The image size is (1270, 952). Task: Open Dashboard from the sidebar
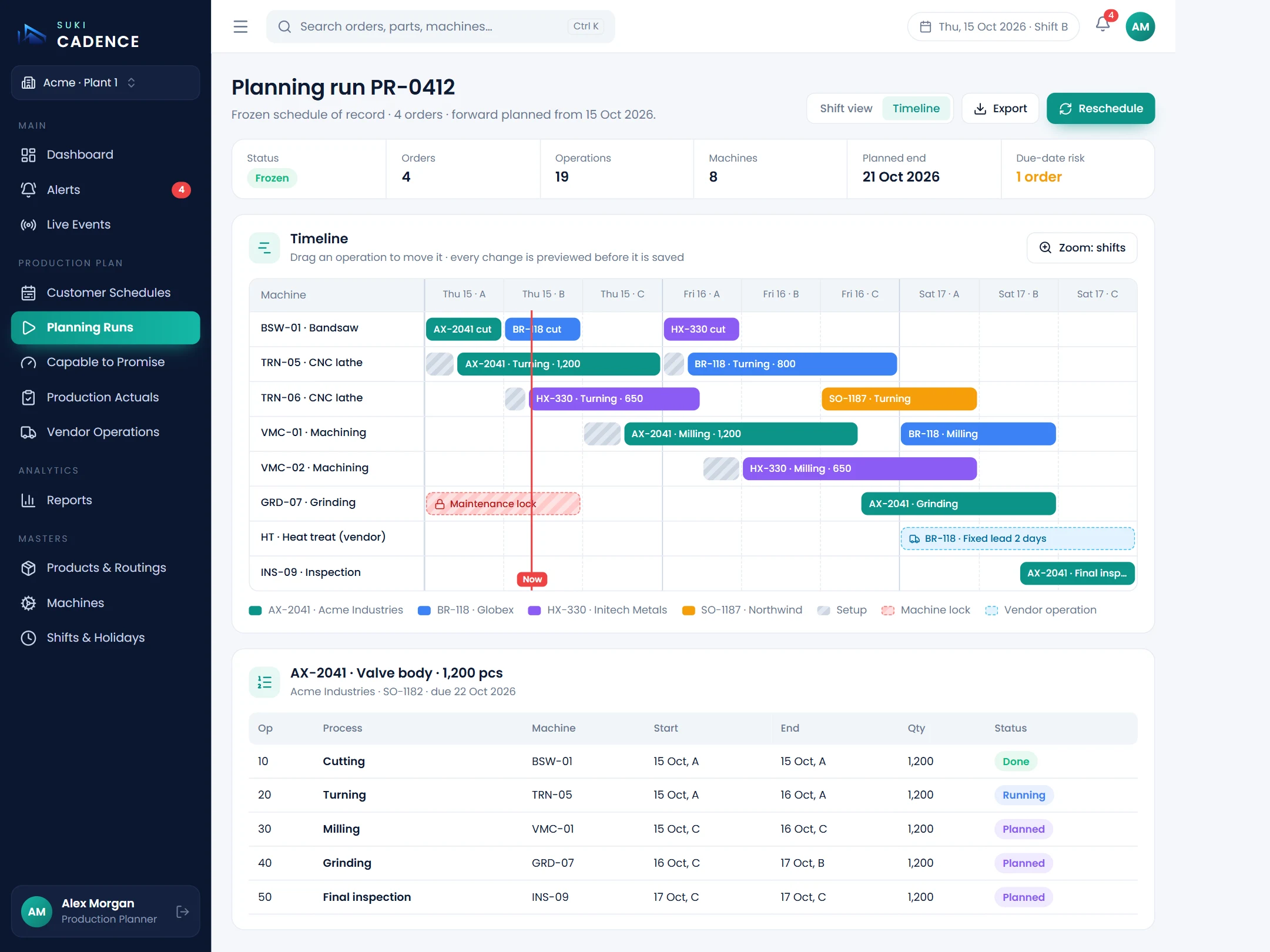pos(105,155)
